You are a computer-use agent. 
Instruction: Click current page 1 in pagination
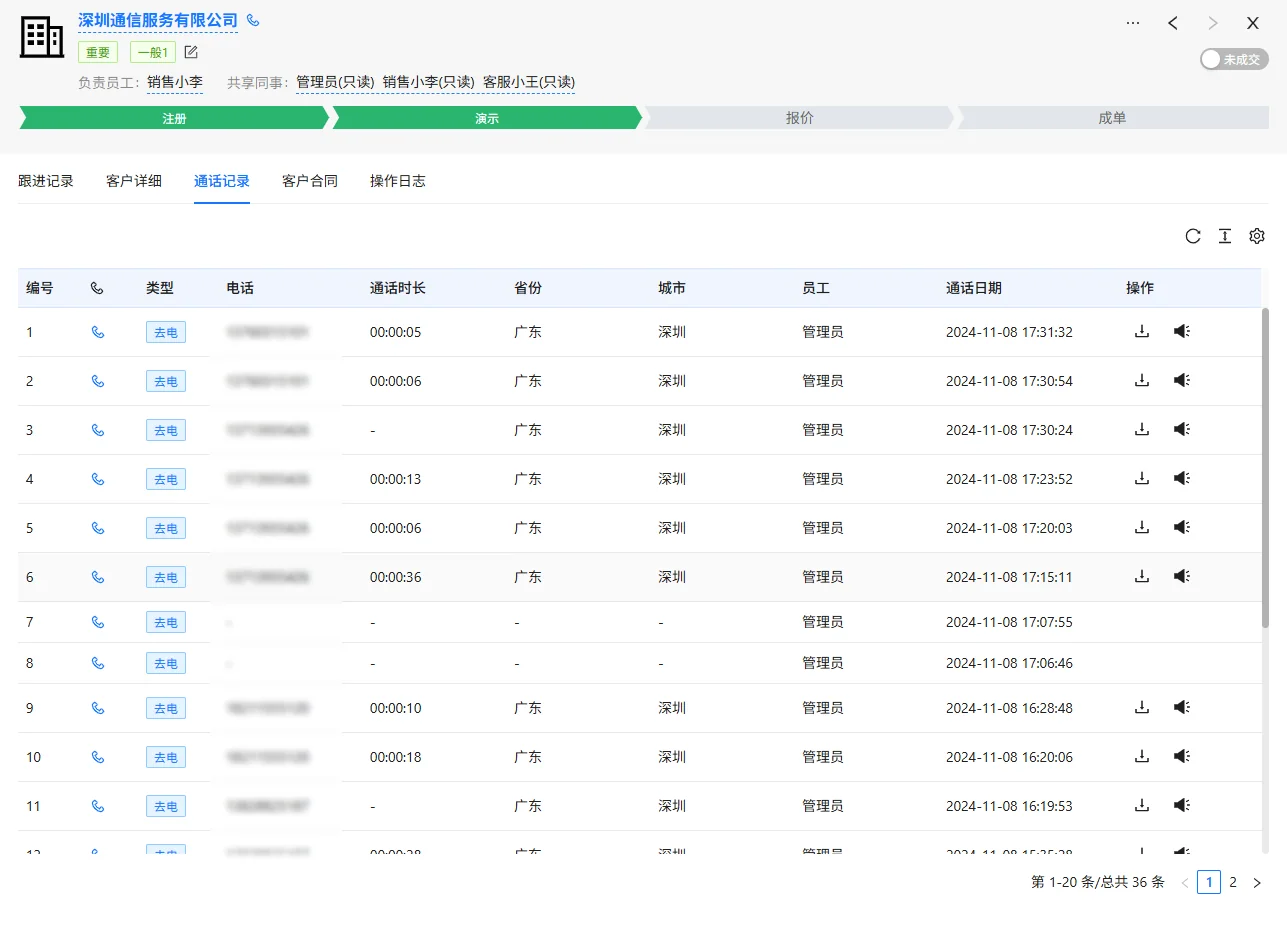click(x=1209, y=882)
